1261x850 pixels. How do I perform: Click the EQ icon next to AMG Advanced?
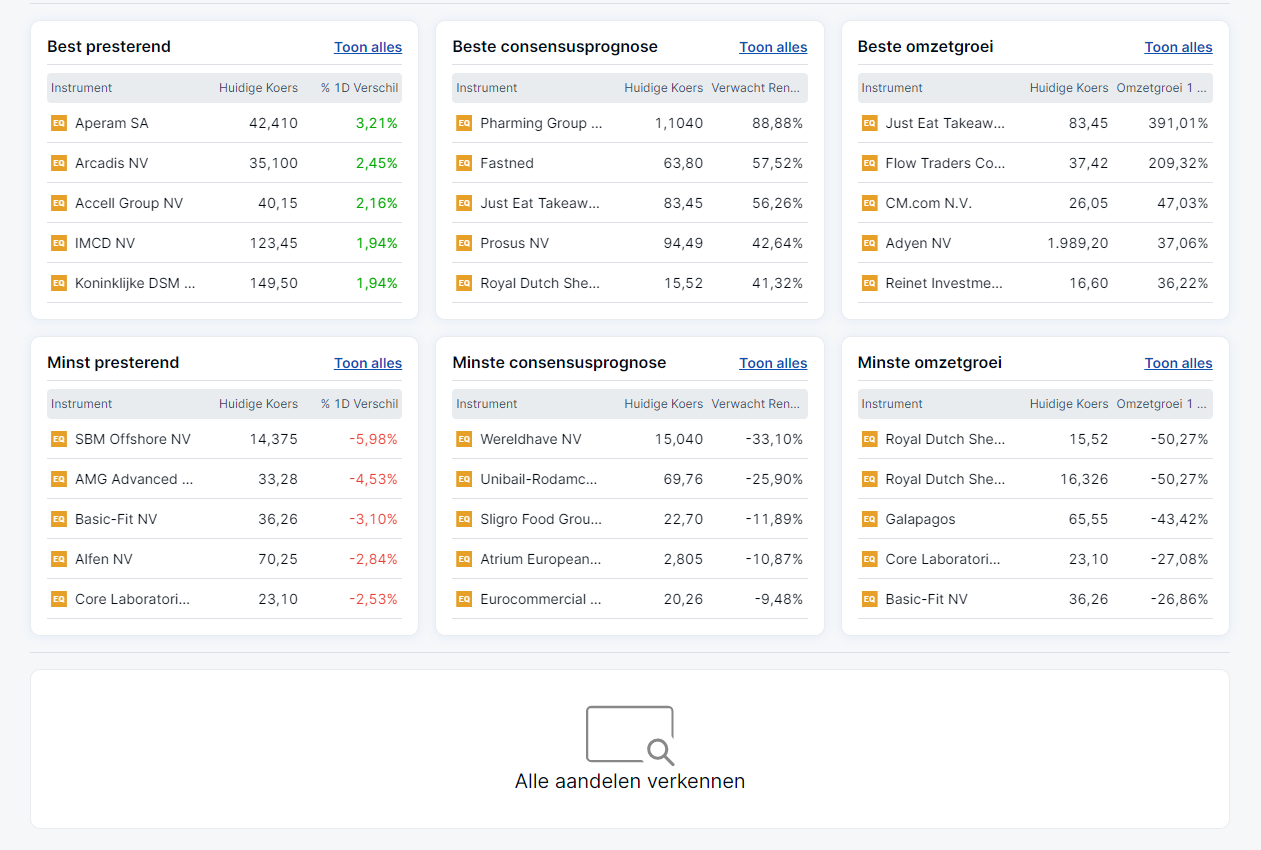59,479
